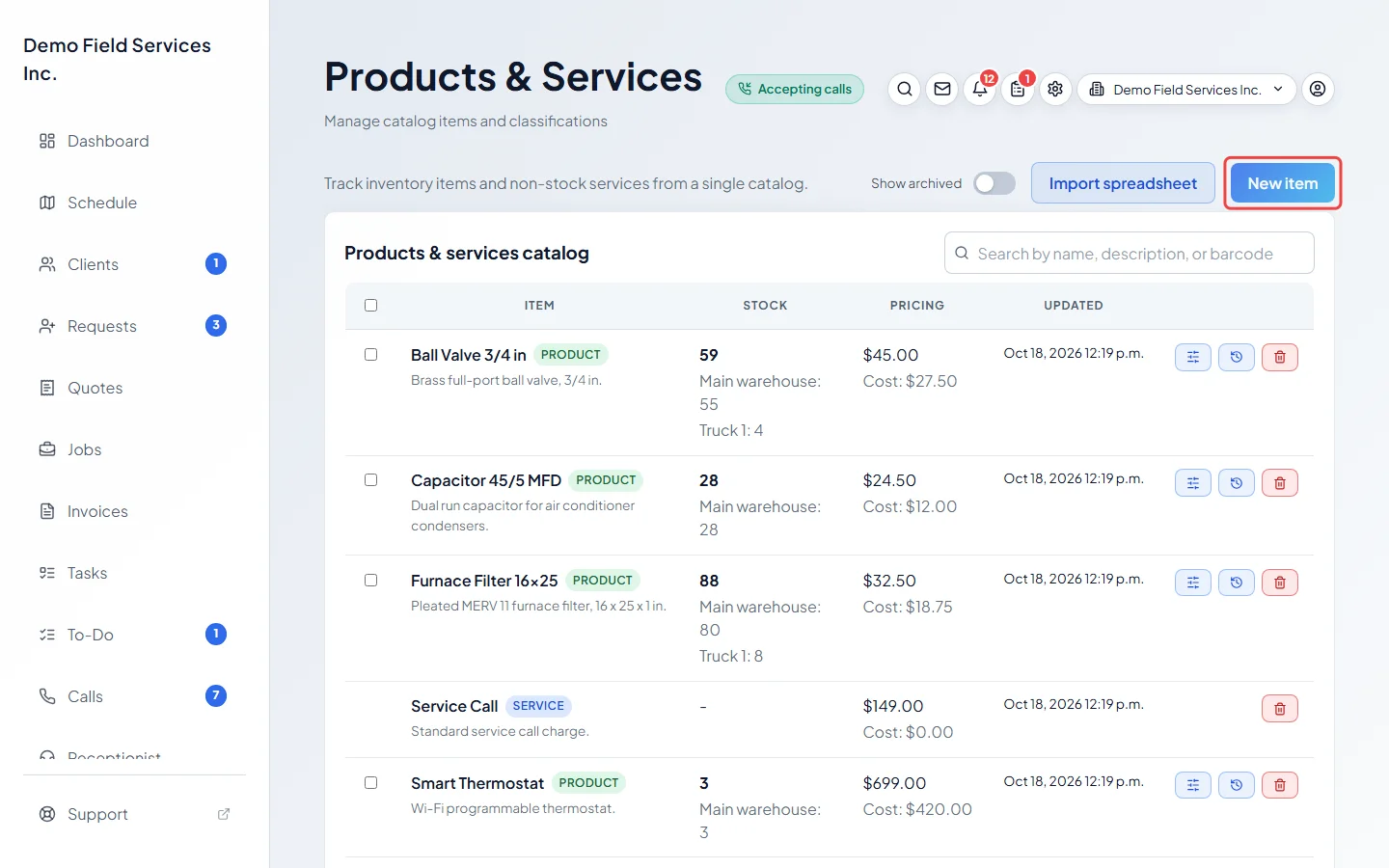Focus the catalog search field
The image size is (1389, 868).
(1129, 254)
